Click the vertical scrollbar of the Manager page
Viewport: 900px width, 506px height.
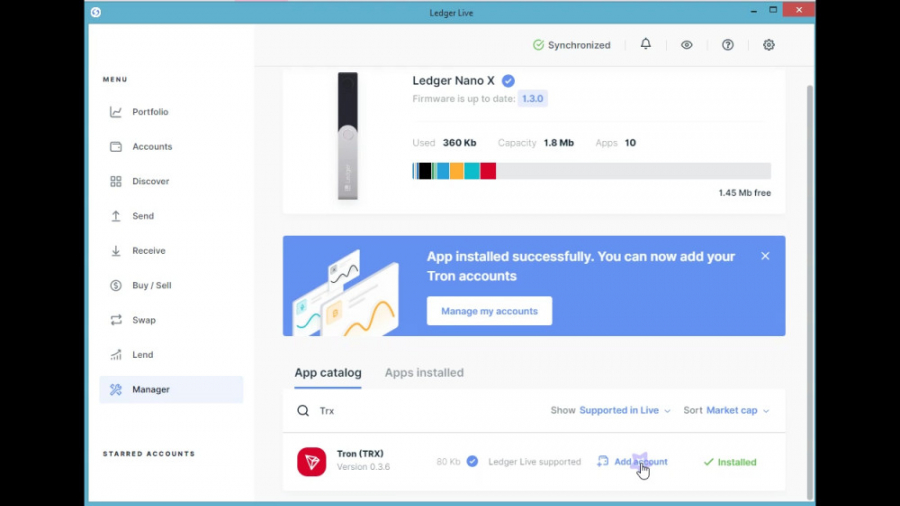click(810, 291)
